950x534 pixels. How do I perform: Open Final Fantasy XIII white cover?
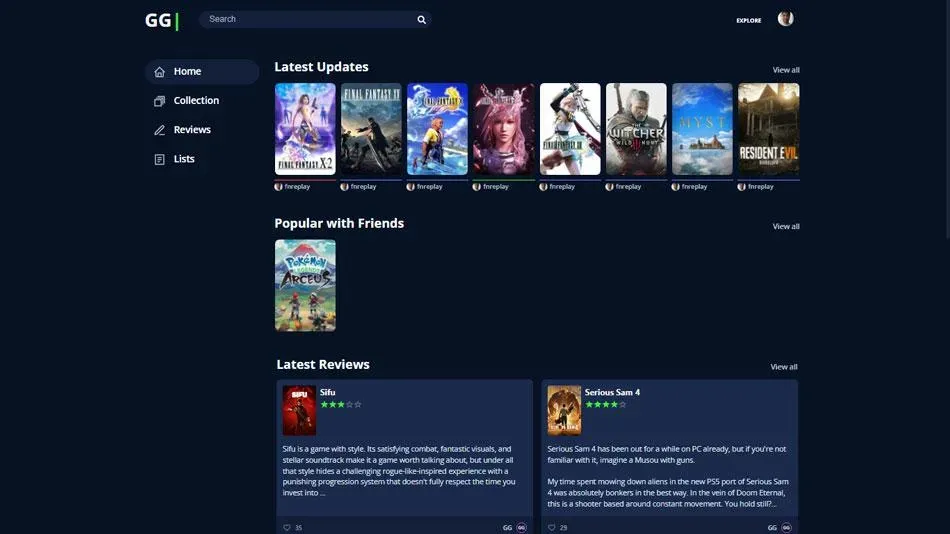tap(570, 129)
